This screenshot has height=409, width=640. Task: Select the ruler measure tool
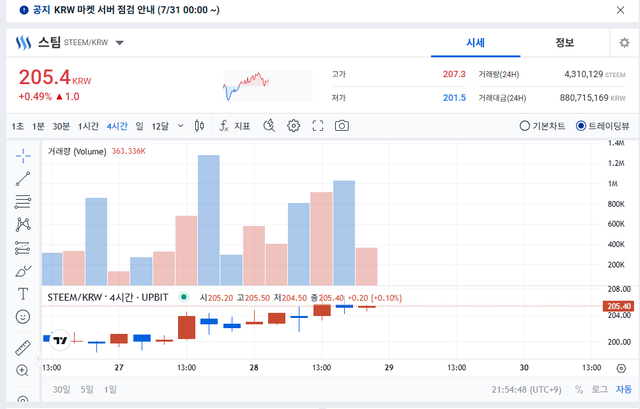tap(23, 347)
